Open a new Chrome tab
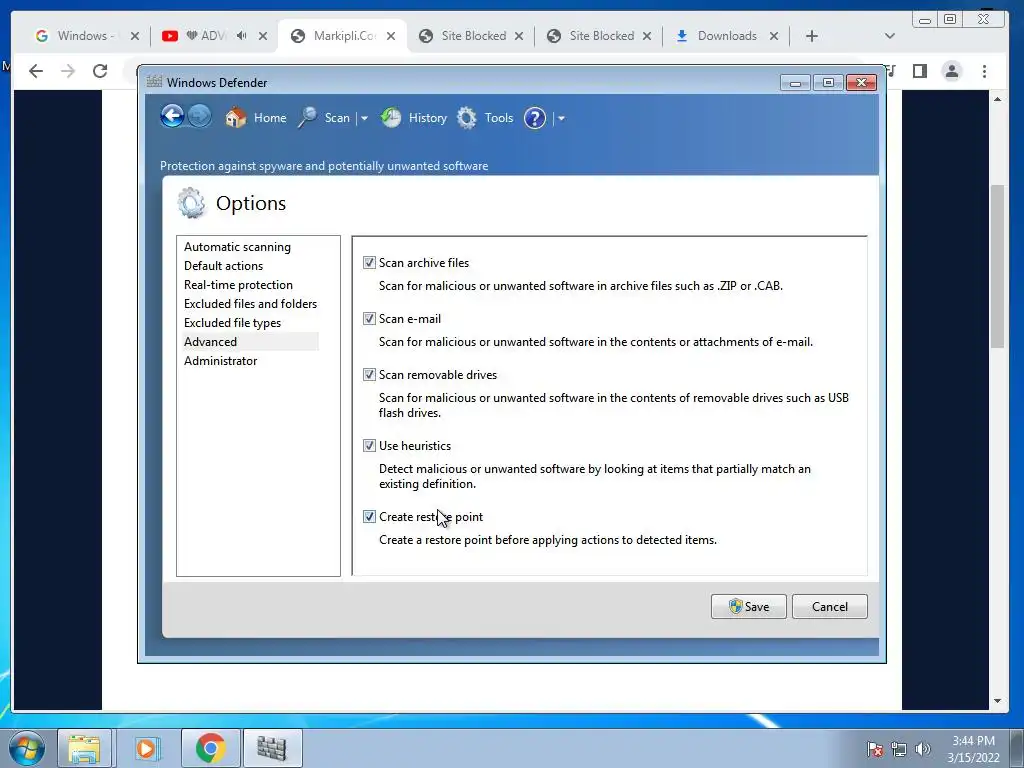The height and width of the screenshot is (768, 1024). (812, 36)
